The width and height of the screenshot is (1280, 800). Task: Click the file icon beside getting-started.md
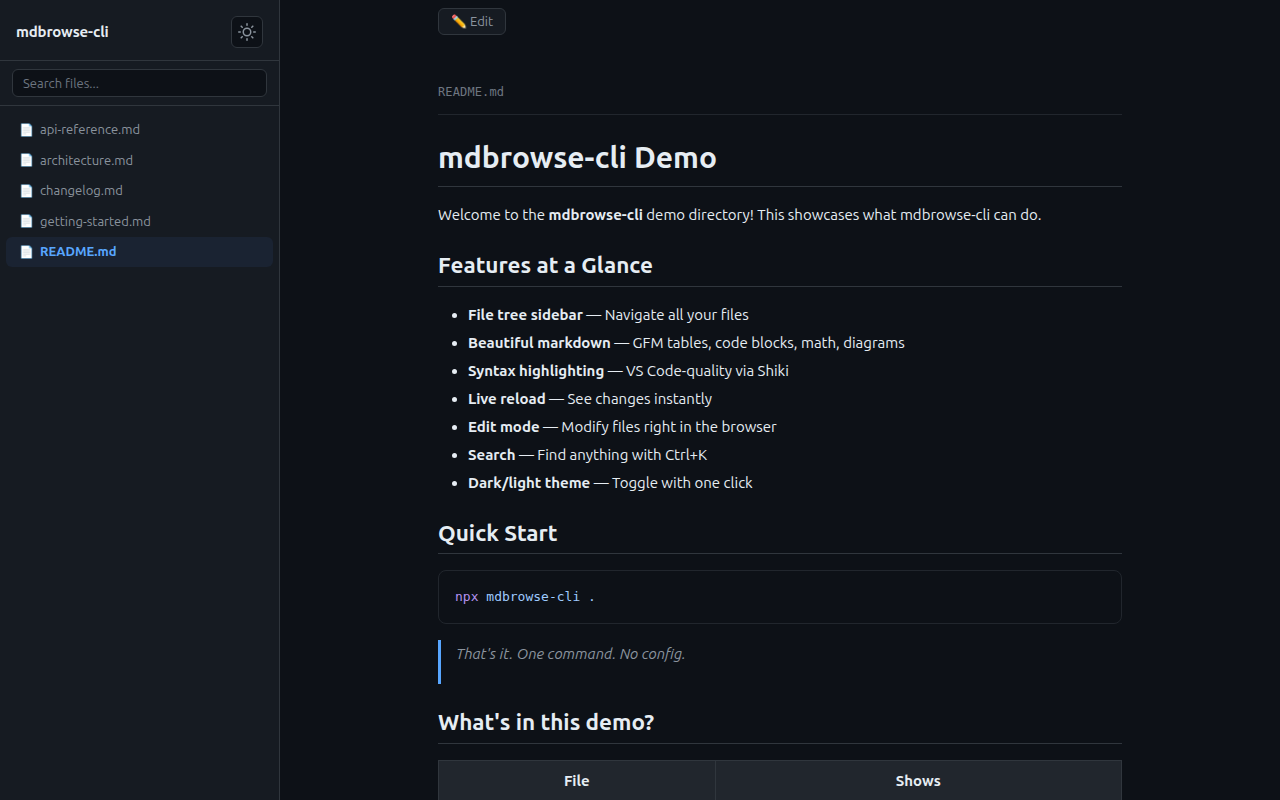pos(27,221)
